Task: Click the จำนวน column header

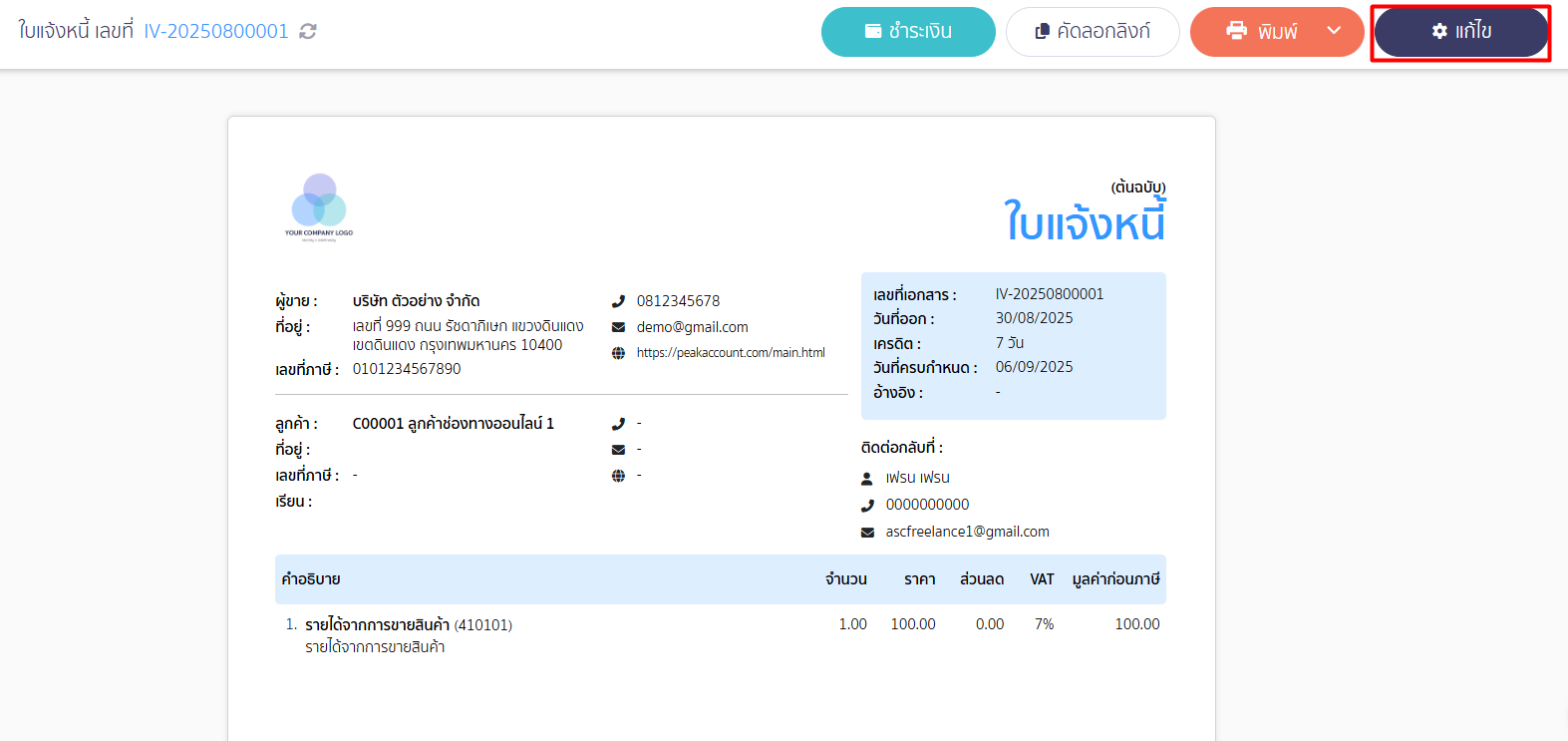Action: [846, 579]
